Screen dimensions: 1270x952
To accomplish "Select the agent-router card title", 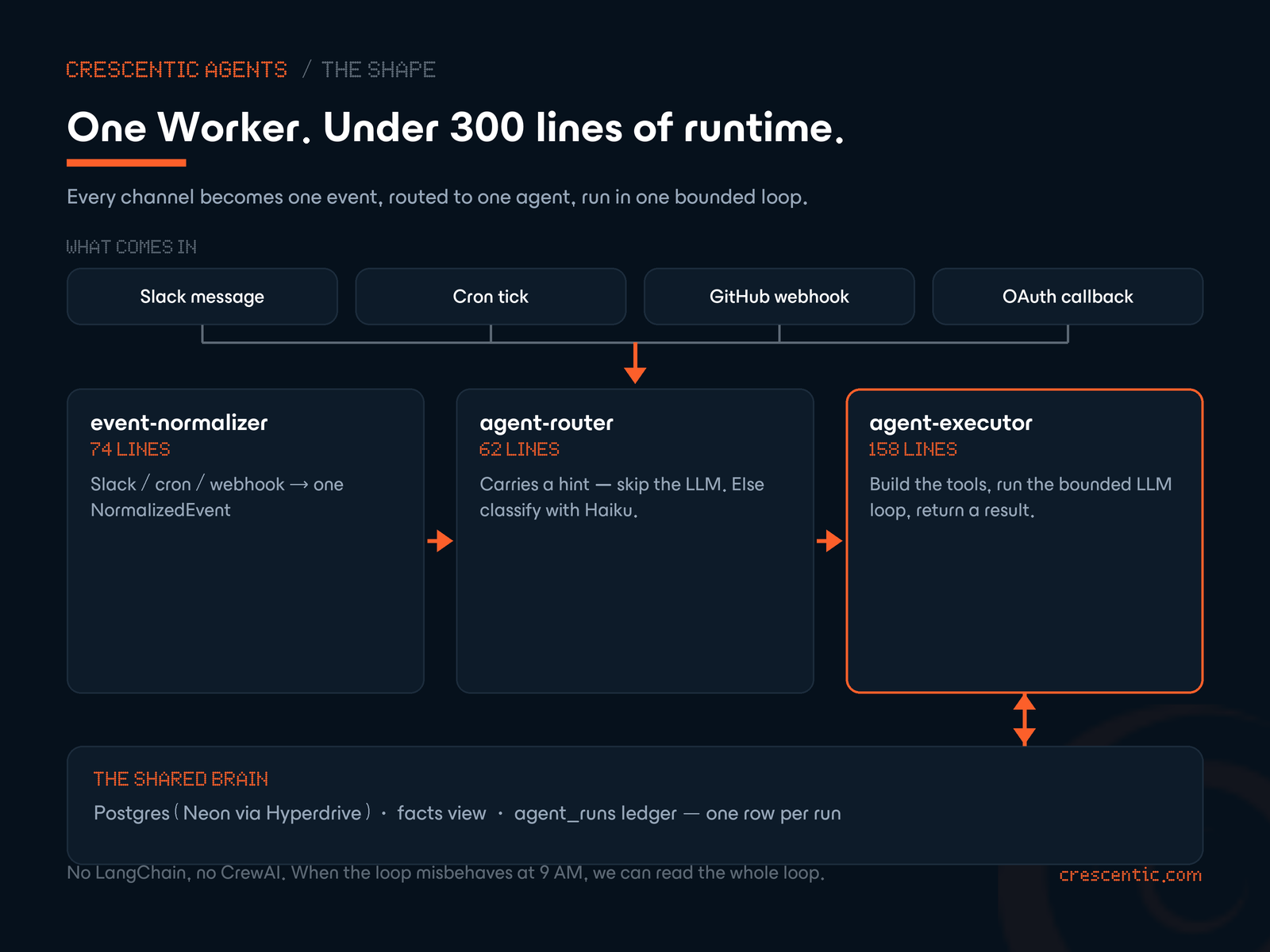I will point(547,423).
